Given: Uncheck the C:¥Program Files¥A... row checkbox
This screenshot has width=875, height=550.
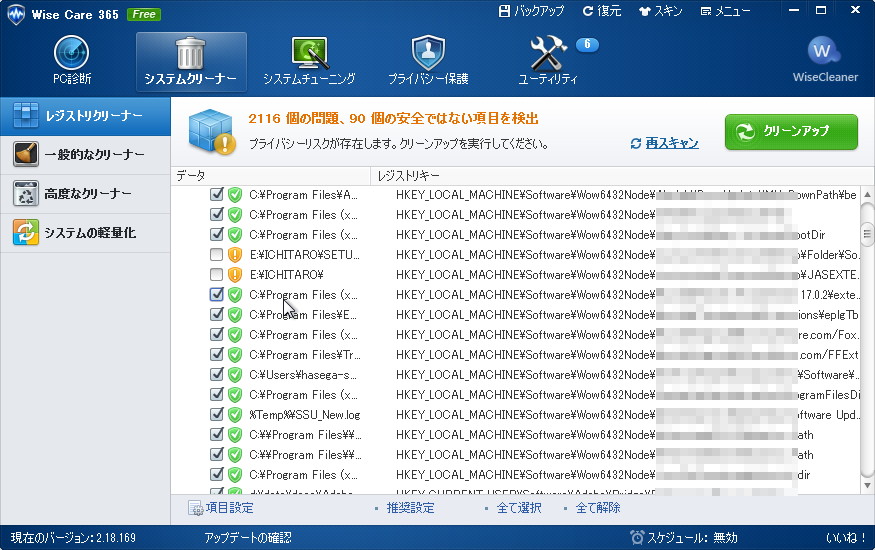Looking at the screenshot, I should (217, 195).
